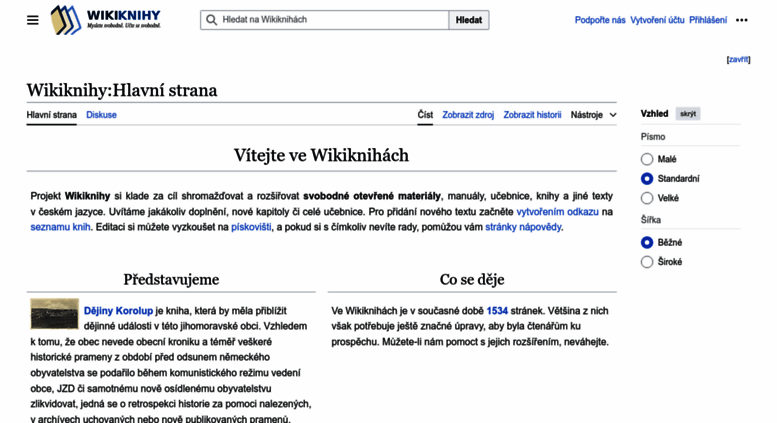Click the Představujeme section heading
This screenshot has width=777, height=423.
[171, 279]
